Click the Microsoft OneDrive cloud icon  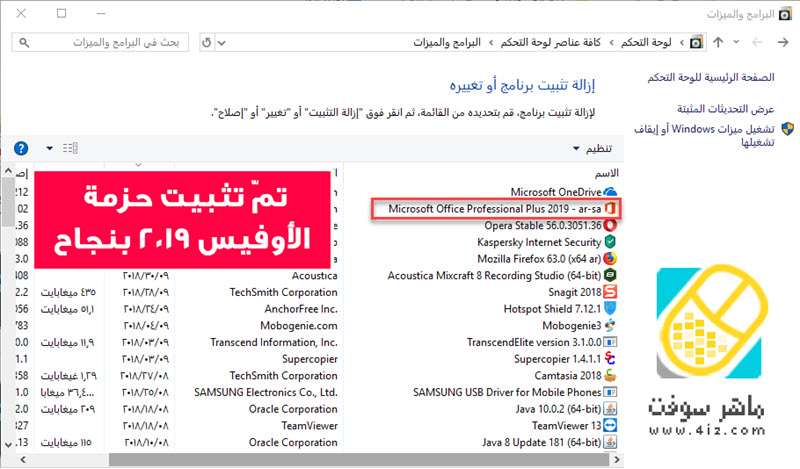click(610, 192)
